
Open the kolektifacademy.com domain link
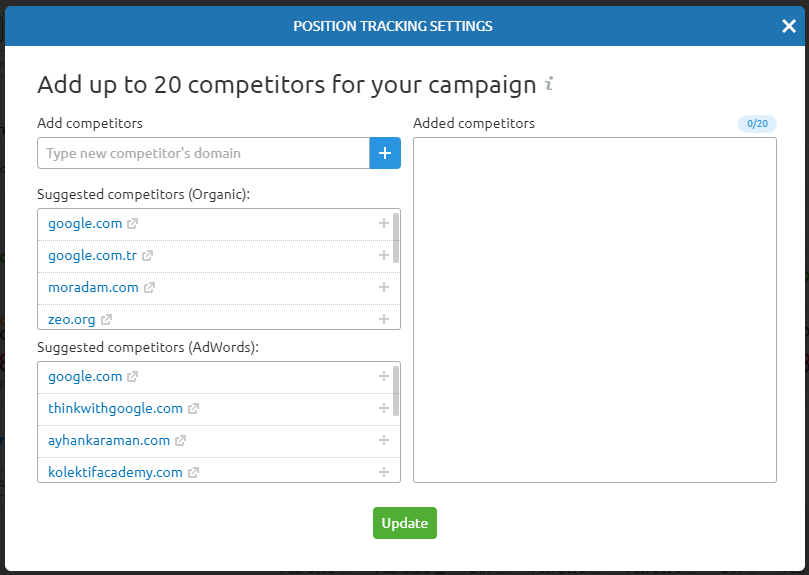pyautogui.click(x=115, y=472)
